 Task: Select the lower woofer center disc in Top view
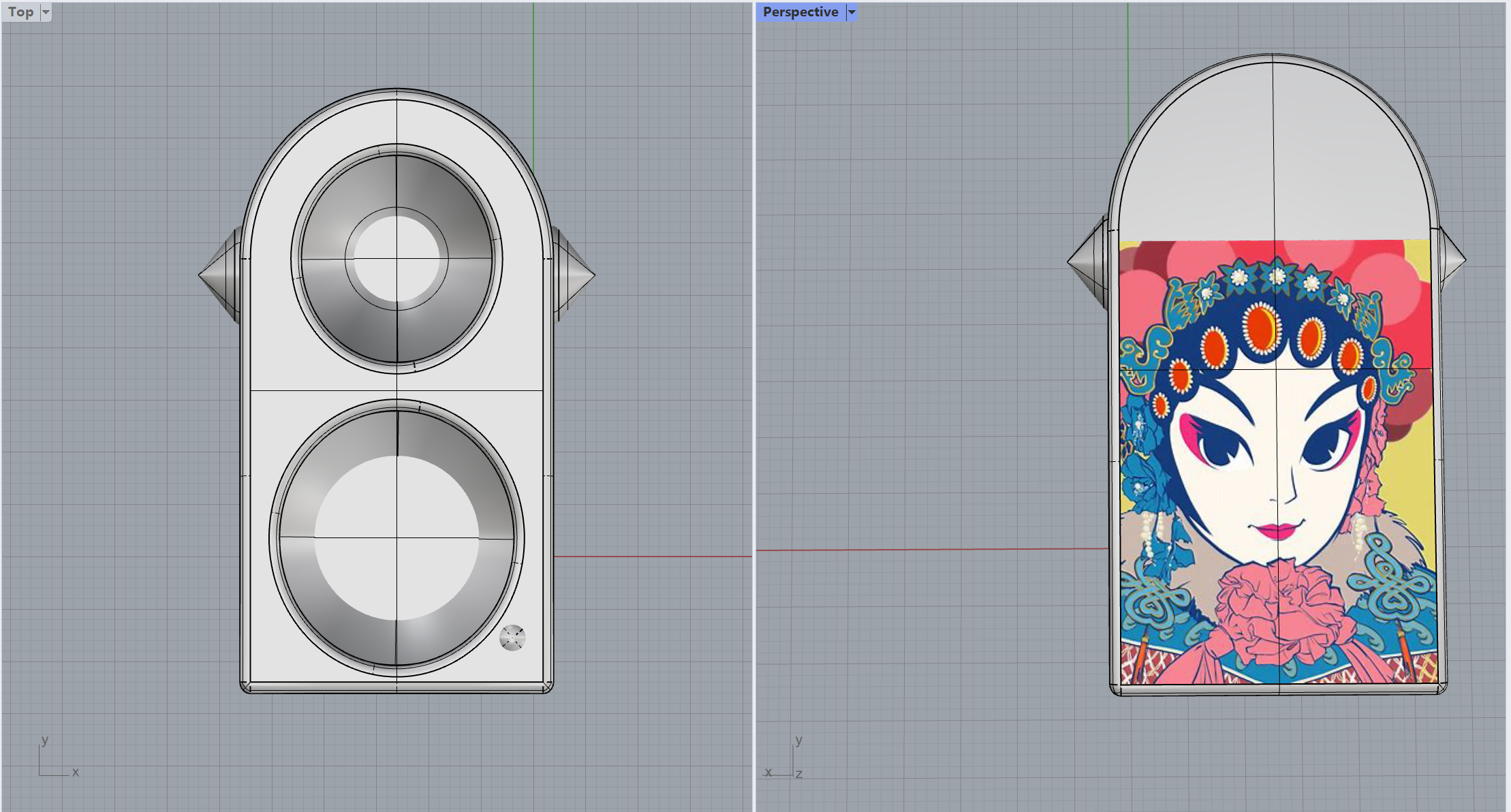point(396,538)
